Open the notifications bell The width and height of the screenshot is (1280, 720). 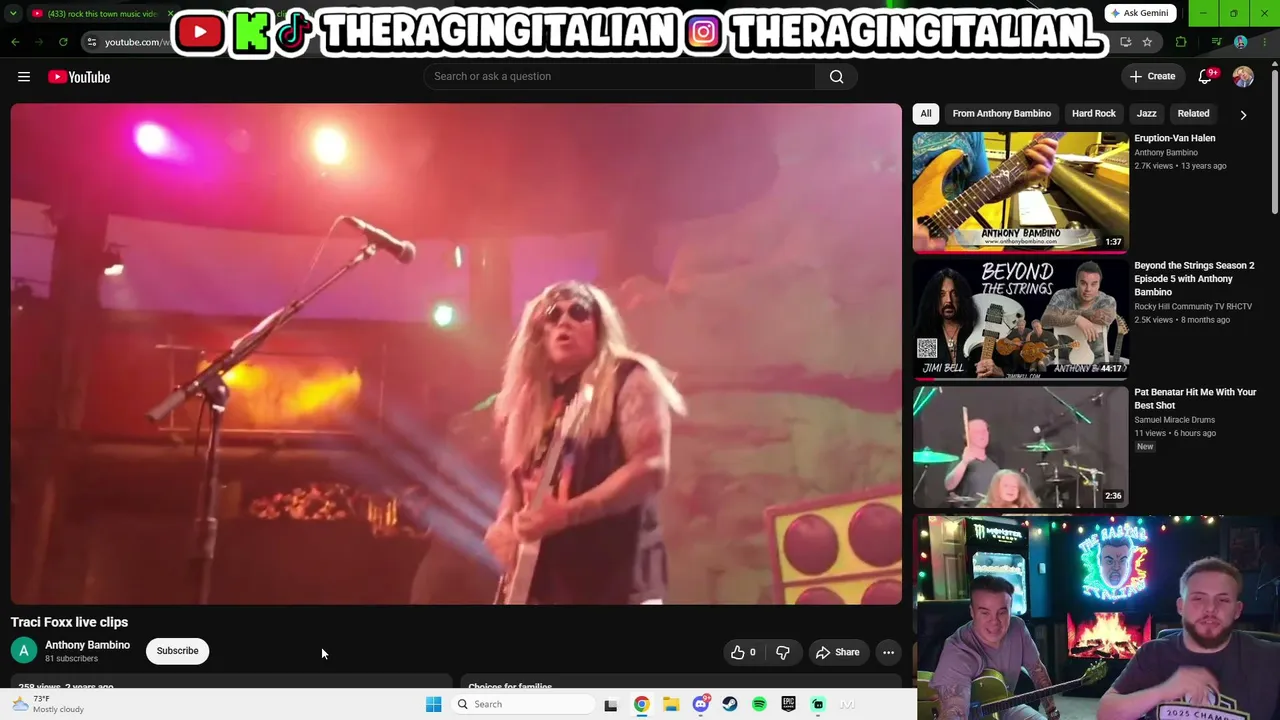pos(1205,77)
